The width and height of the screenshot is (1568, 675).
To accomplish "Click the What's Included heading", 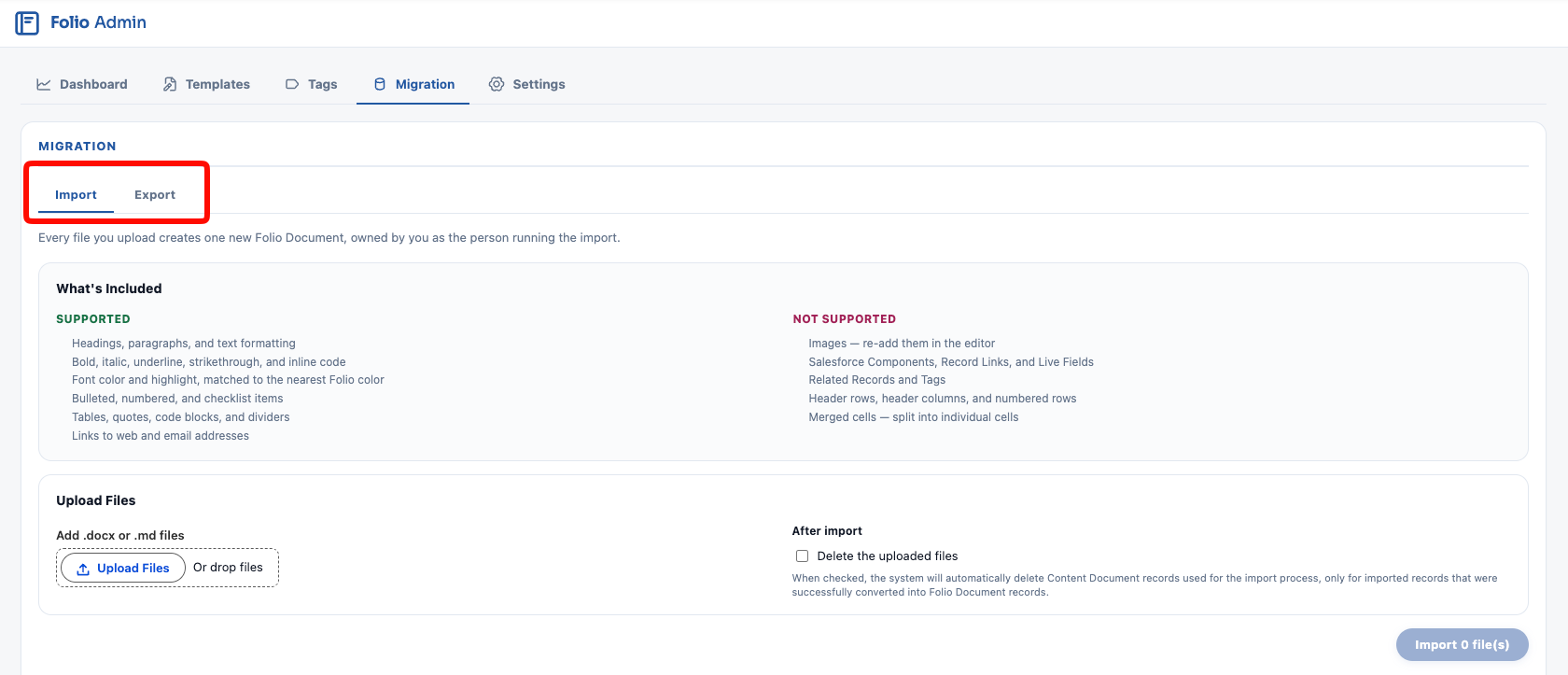I will point(109,288).
